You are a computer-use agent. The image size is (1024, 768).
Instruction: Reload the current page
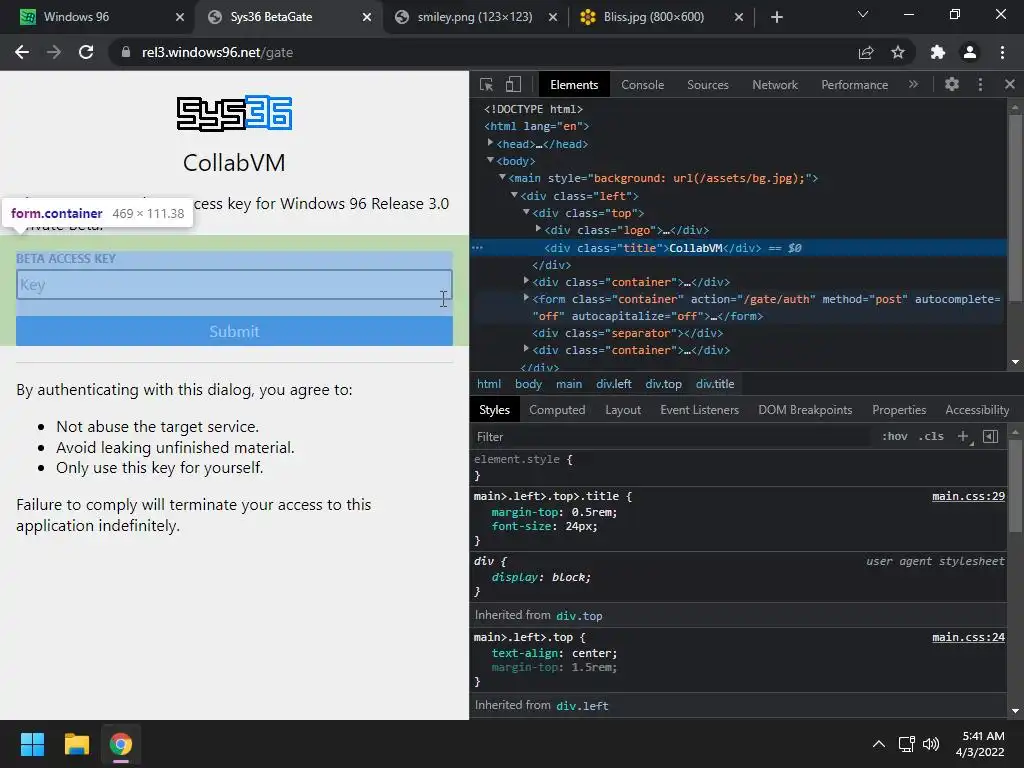86,52
